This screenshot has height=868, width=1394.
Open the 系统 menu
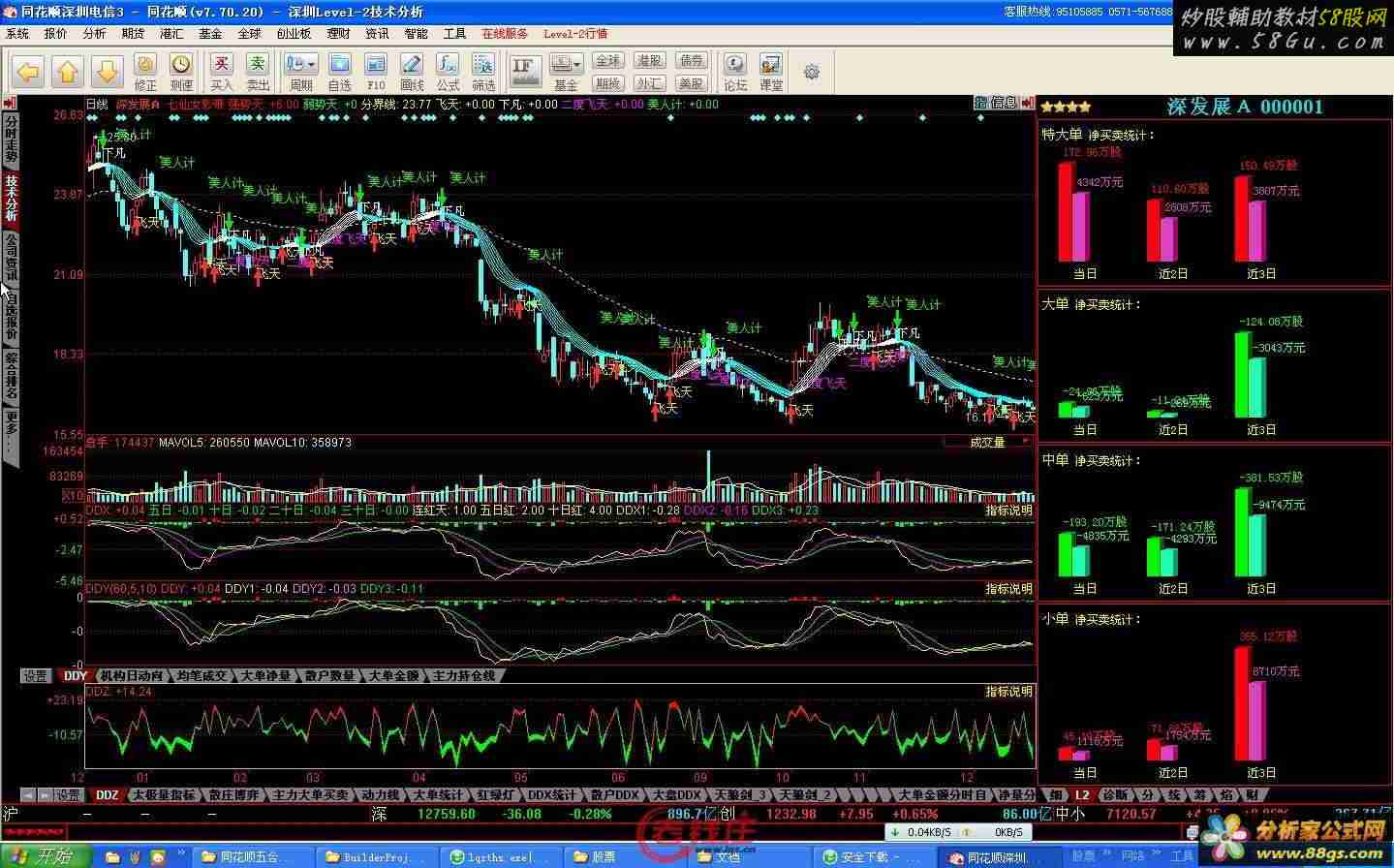pos(17,34)
